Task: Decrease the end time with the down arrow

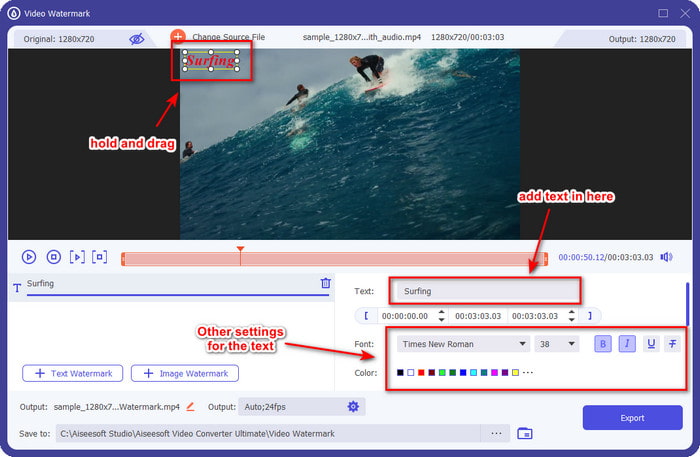Action: pyautogui.click(x=572, y=320)
